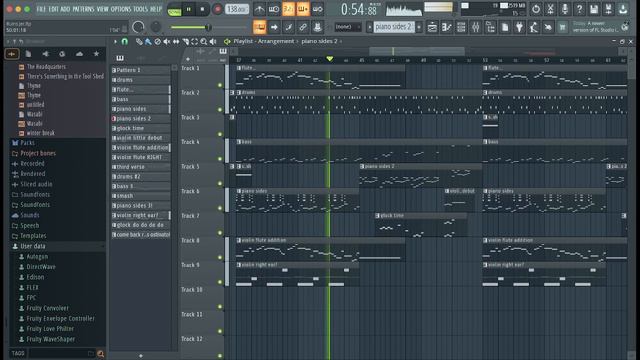The image size is (640, 360).
Task: Select the 'drums #2' pattern in the picker
Action: [x=141, y=177]
